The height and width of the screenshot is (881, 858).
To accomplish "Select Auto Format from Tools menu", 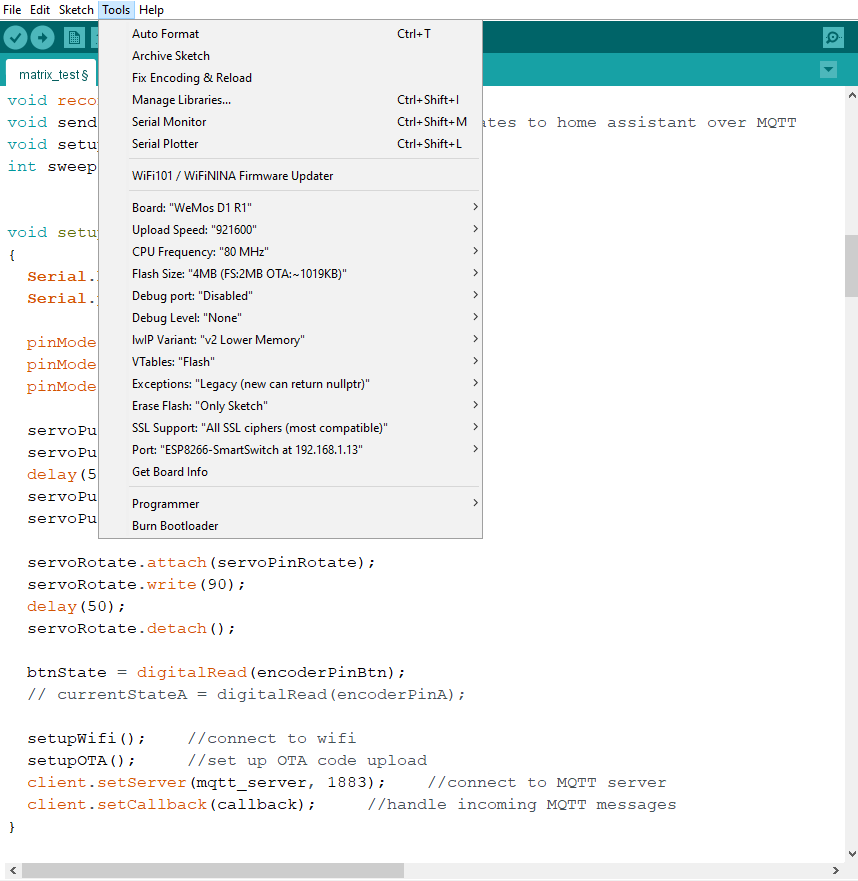I will point(290,34).
